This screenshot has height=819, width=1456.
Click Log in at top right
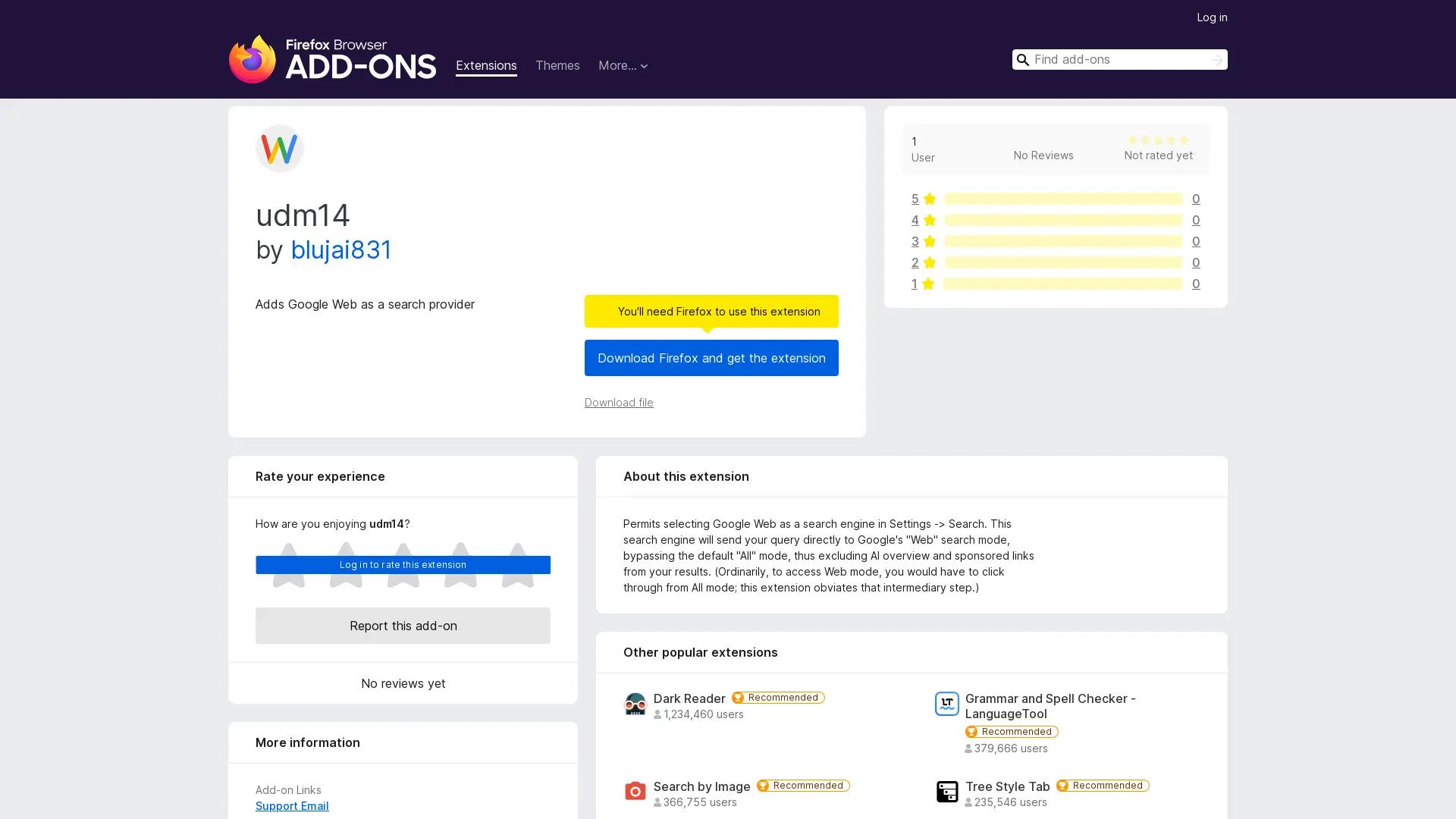(x=1211, y=17)
